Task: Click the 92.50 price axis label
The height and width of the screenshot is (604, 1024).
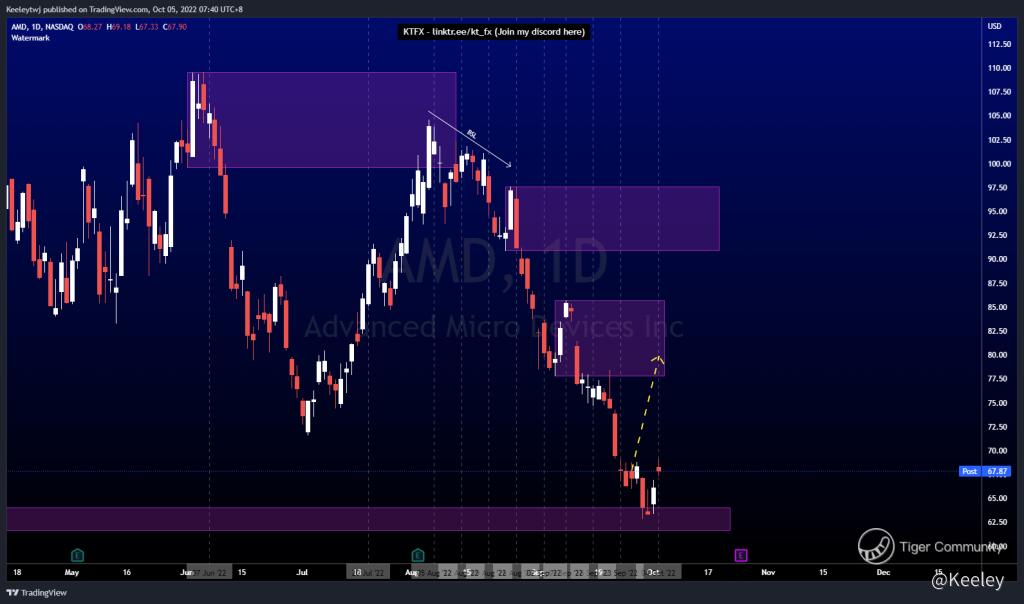Action: (997, 235)
